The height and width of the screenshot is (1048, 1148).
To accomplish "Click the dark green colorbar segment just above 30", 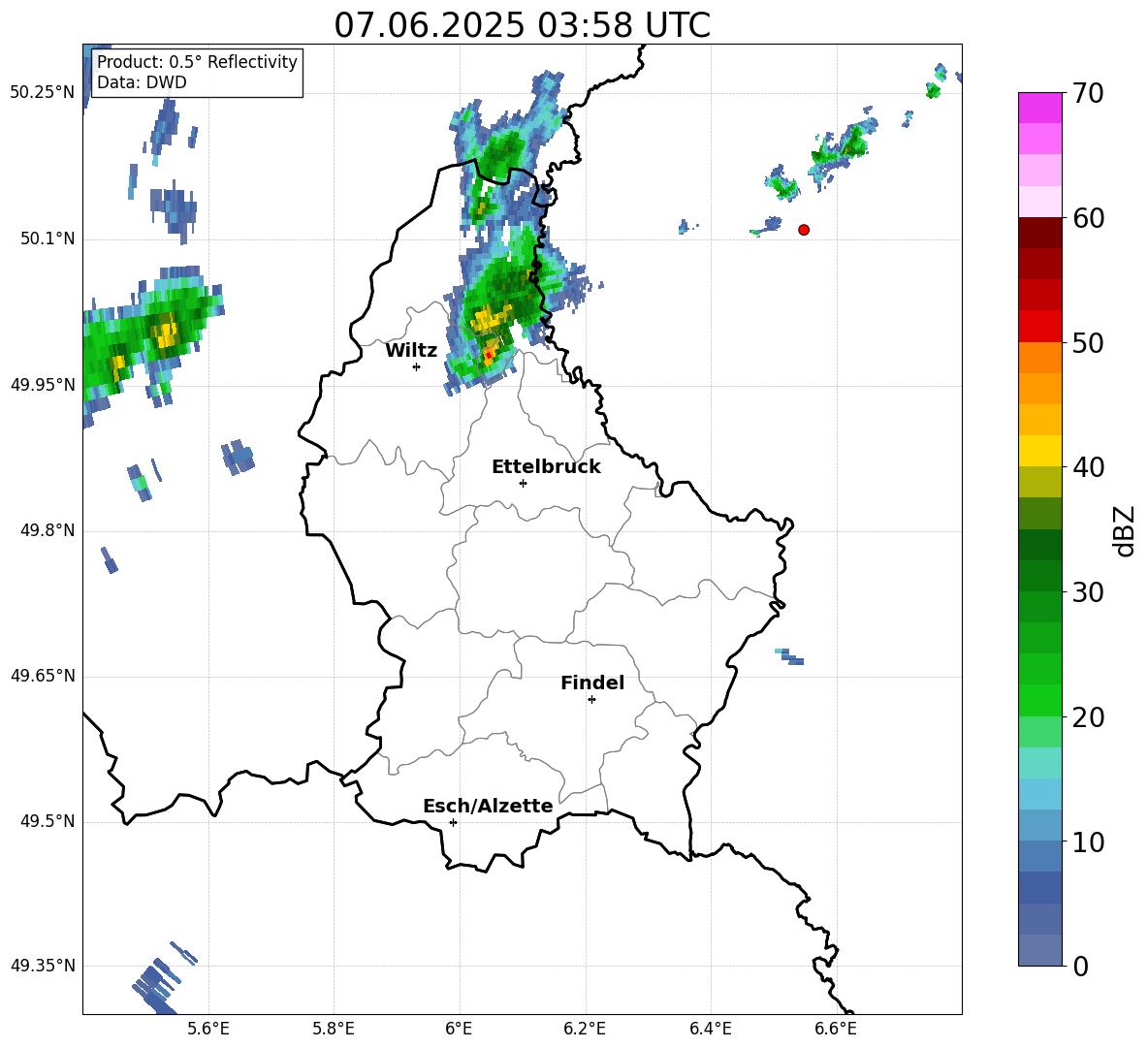I will (1040, 576).
